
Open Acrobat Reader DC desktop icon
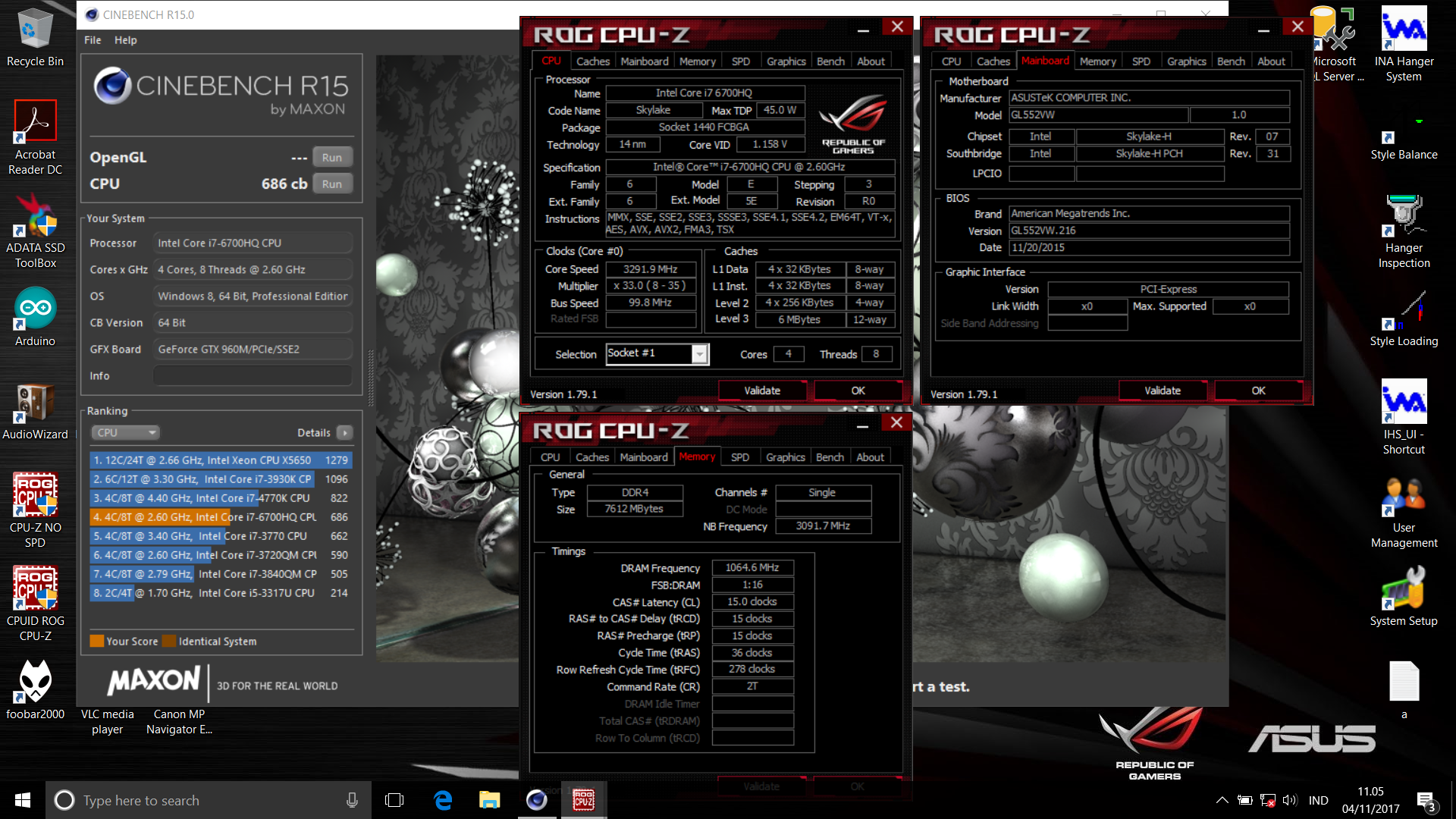(35, 136)
